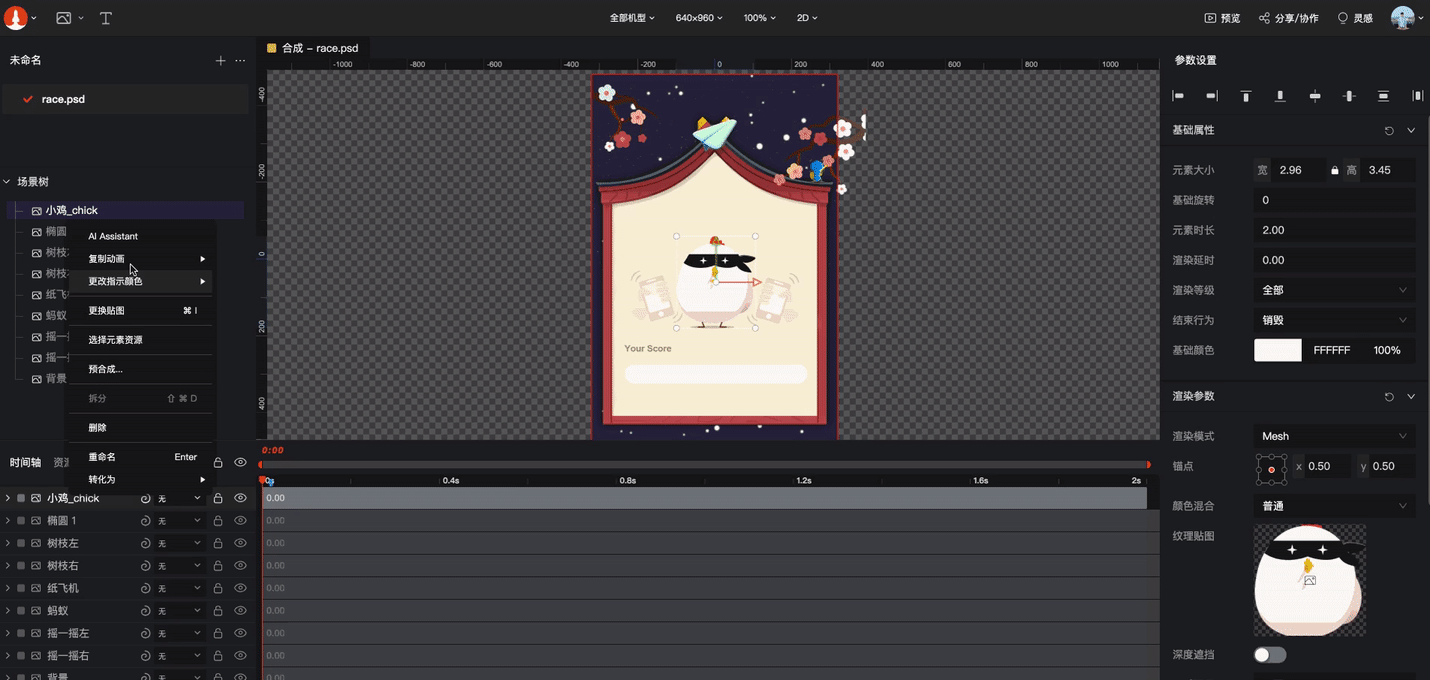Collapse the 基础属性 section

[1411, 131]
